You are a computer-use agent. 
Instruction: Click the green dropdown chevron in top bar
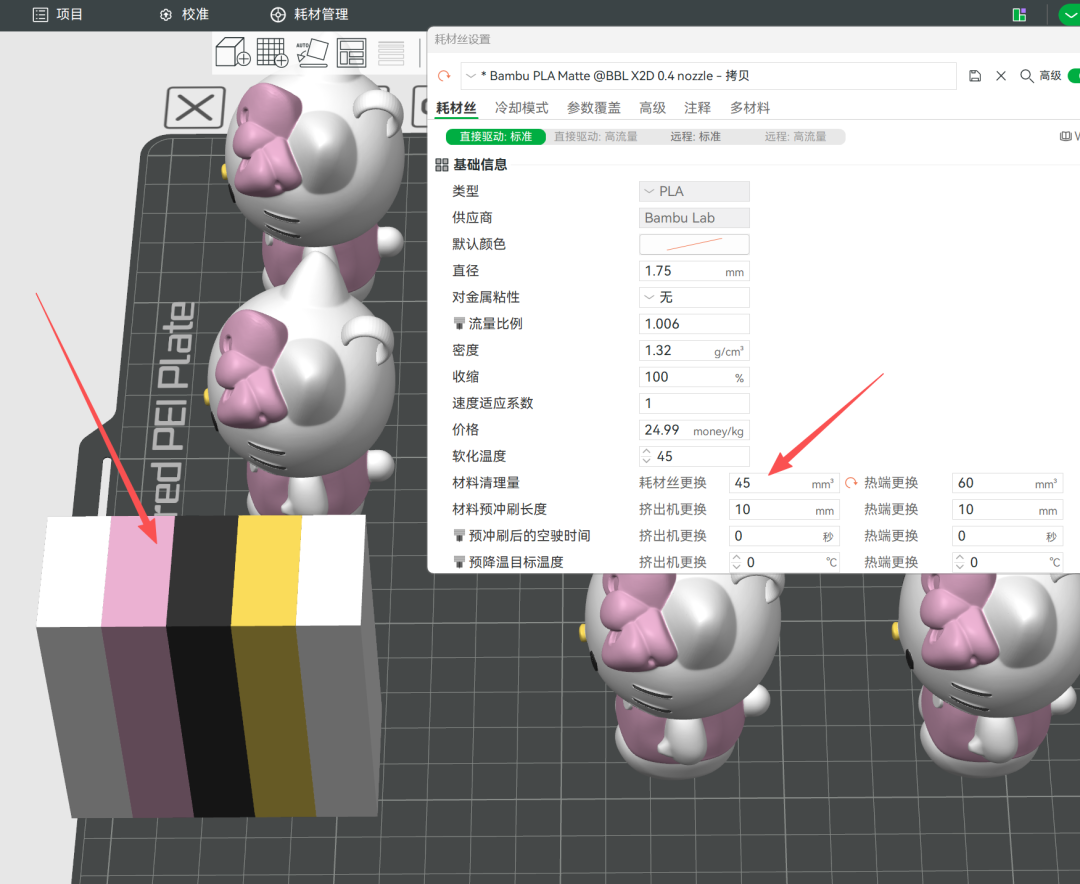click(1070, 14)
